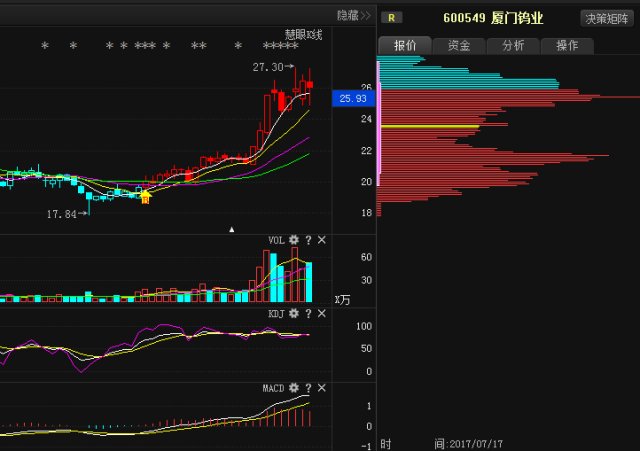Close the VOL indicator panel
The image size is (640, 451).
[x=322, y=240]
